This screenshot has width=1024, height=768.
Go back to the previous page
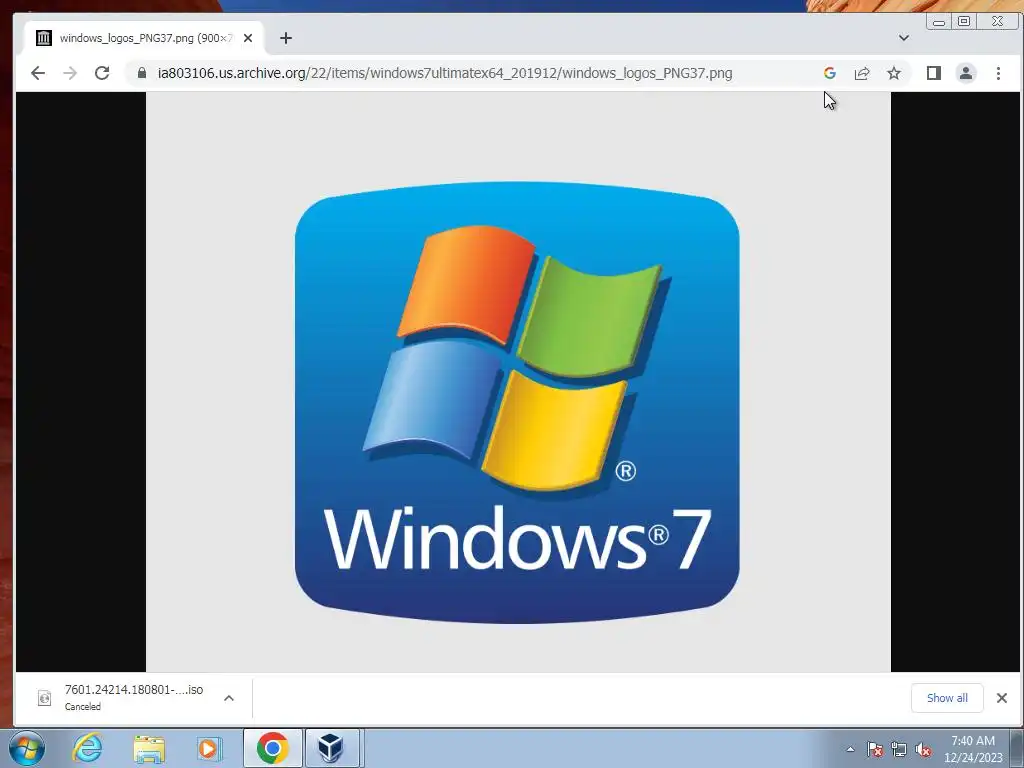click(38, 73)
